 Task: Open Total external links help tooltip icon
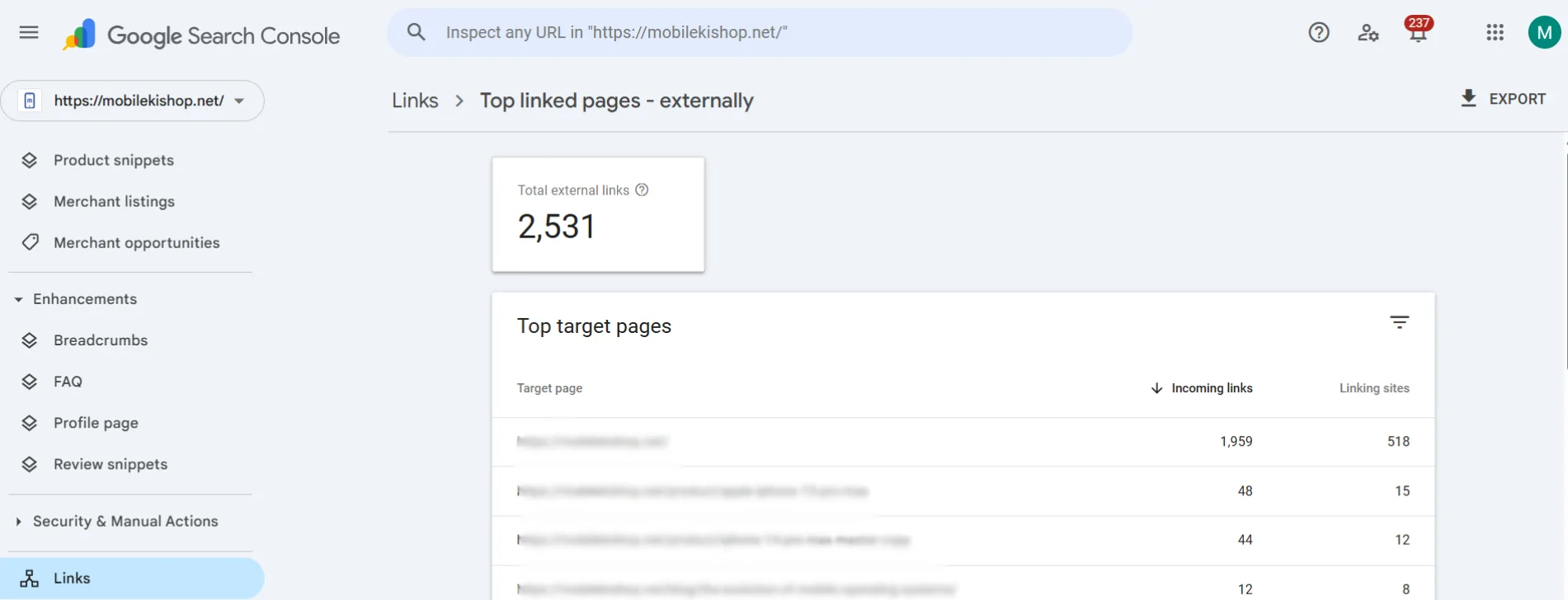click(x=642, y=190)
